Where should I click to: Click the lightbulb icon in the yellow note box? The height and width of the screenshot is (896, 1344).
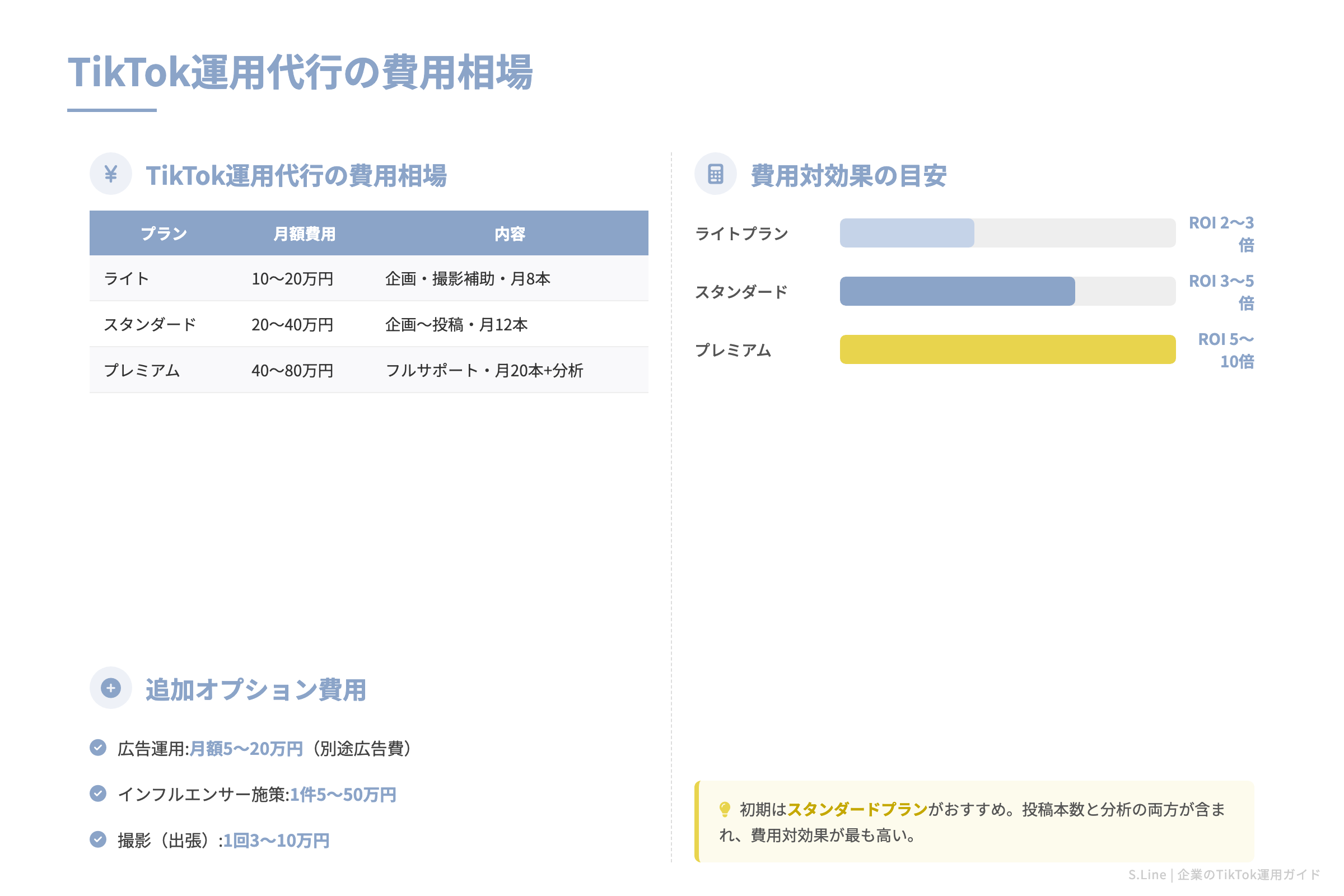(x=725, y=809)
